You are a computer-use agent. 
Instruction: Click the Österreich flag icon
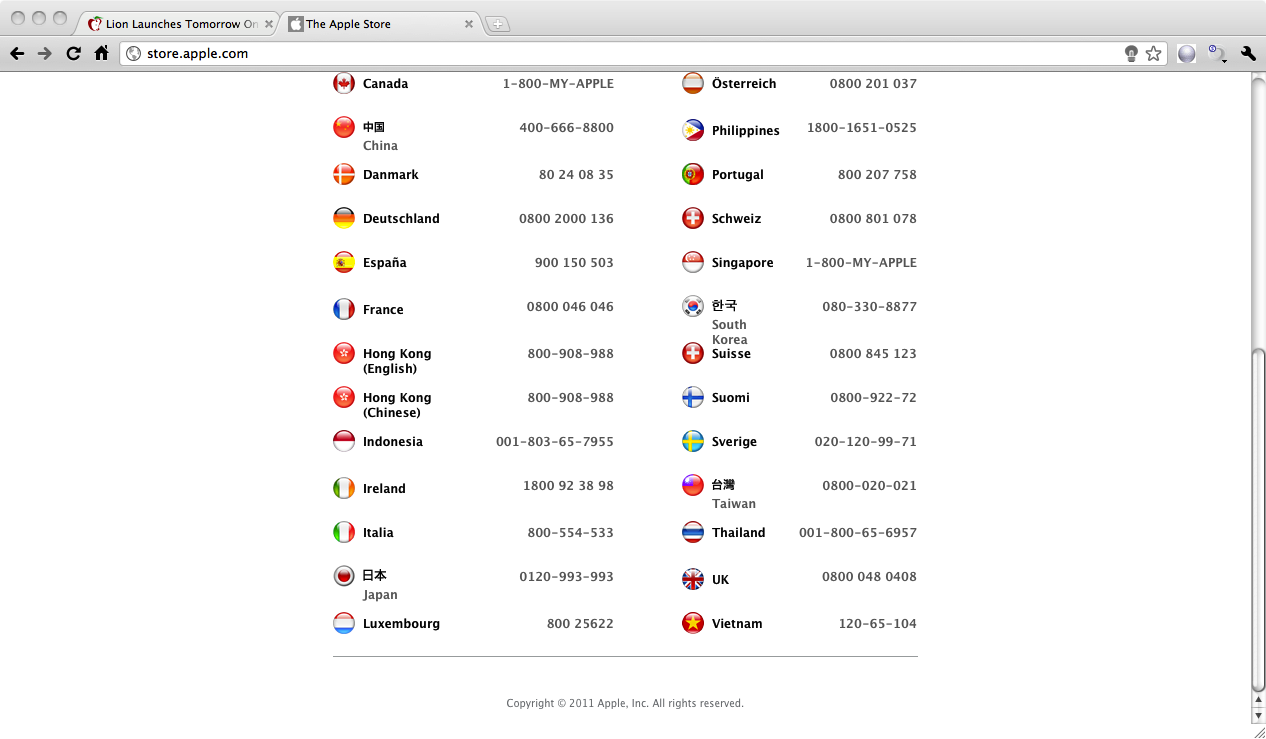pyautogui.click(x=693, y=83)
